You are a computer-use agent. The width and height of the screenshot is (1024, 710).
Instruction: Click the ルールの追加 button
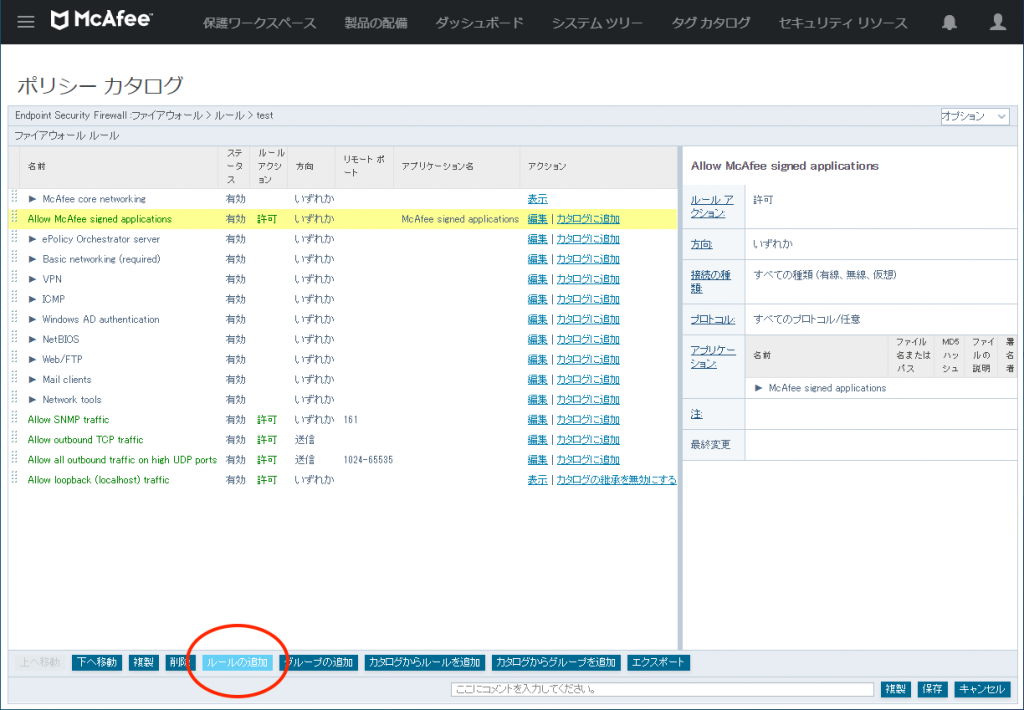coord(237,662)
